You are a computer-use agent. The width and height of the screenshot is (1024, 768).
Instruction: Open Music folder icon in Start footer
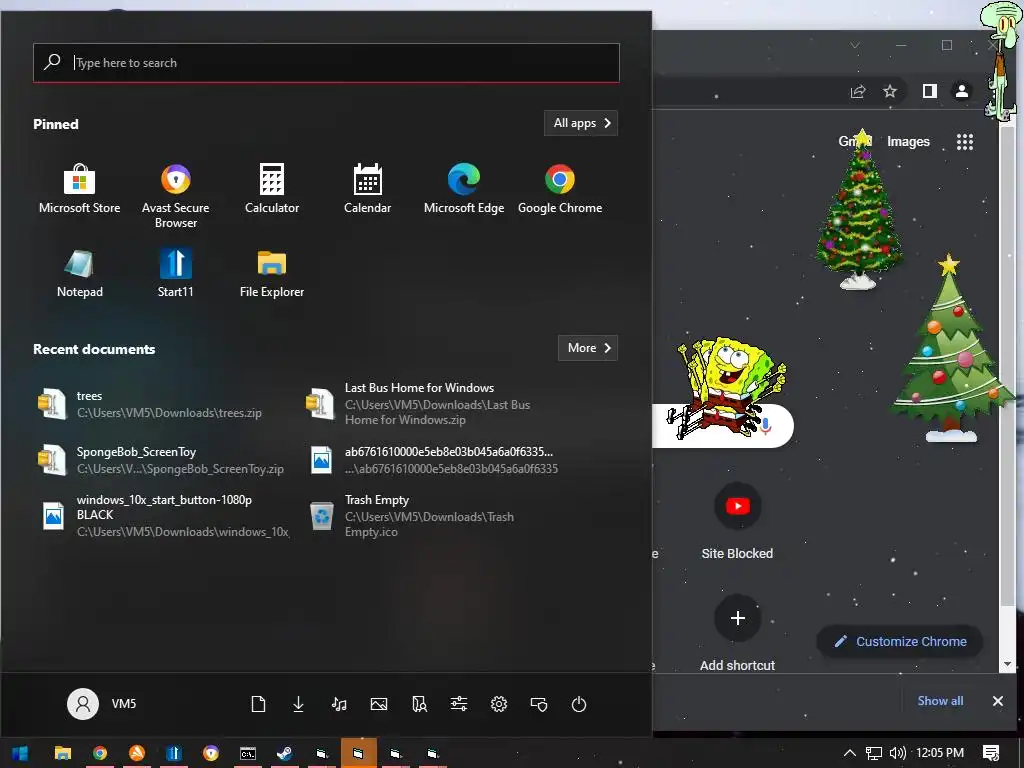338,703
